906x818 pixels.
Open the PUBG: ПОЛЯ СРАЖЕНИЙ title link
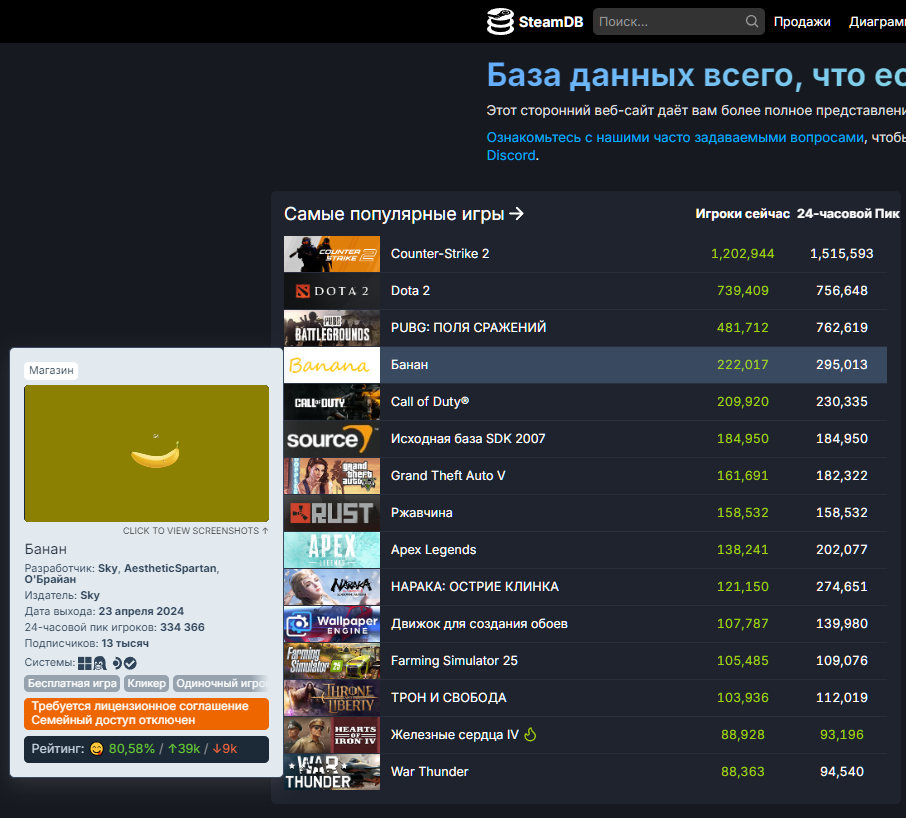(x=468, y=328)
